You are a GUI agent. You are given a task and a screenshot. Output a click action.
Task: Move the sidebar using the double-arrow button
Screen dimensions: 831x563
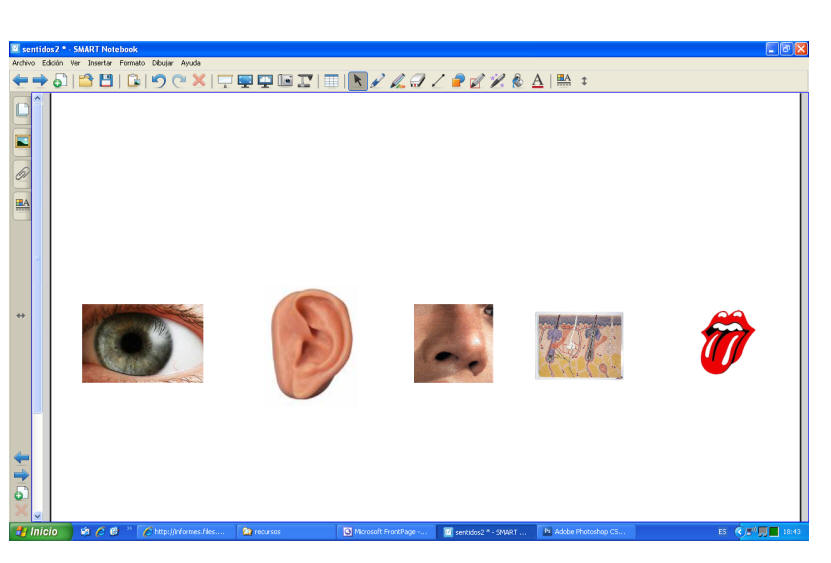coord(21,315)
